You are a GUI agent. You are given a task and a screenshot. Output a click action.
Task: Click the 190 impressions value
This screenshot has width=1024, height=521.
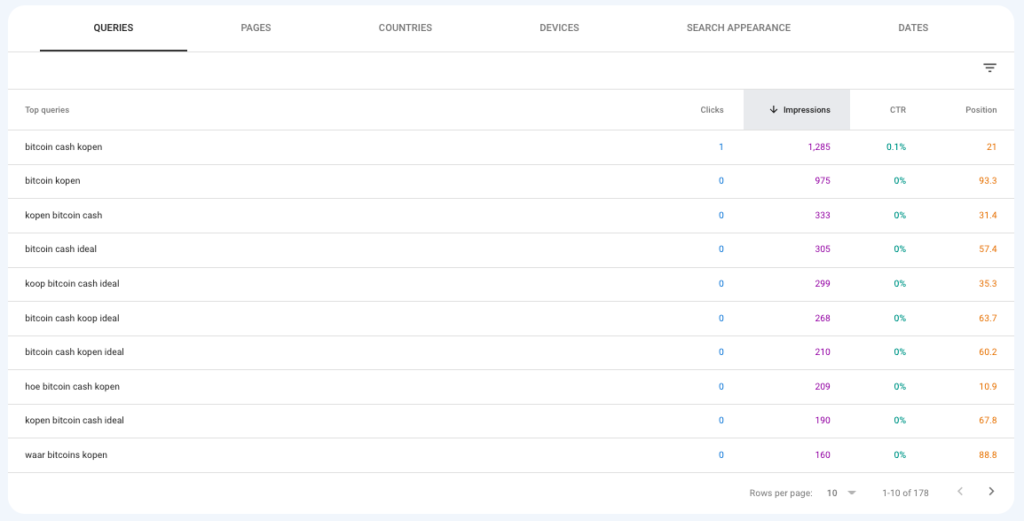822,420
